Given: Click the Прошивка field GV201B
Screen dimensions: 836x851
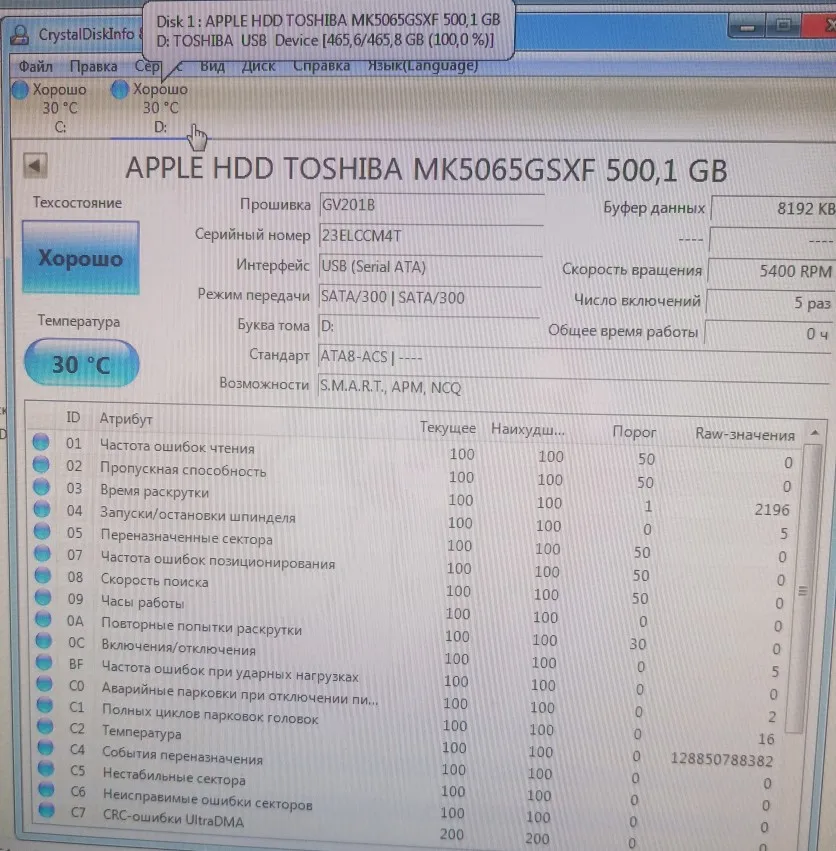Looking at the screenshot, I should pyautogui.click(x=431, y=206).
